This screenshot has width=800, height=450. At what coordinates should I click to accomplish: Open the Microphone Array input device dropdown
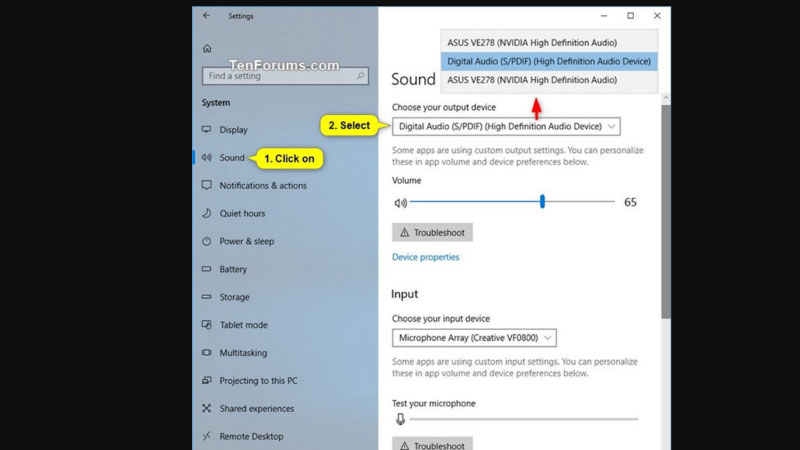pyautogui.click(x=474, y=338)
